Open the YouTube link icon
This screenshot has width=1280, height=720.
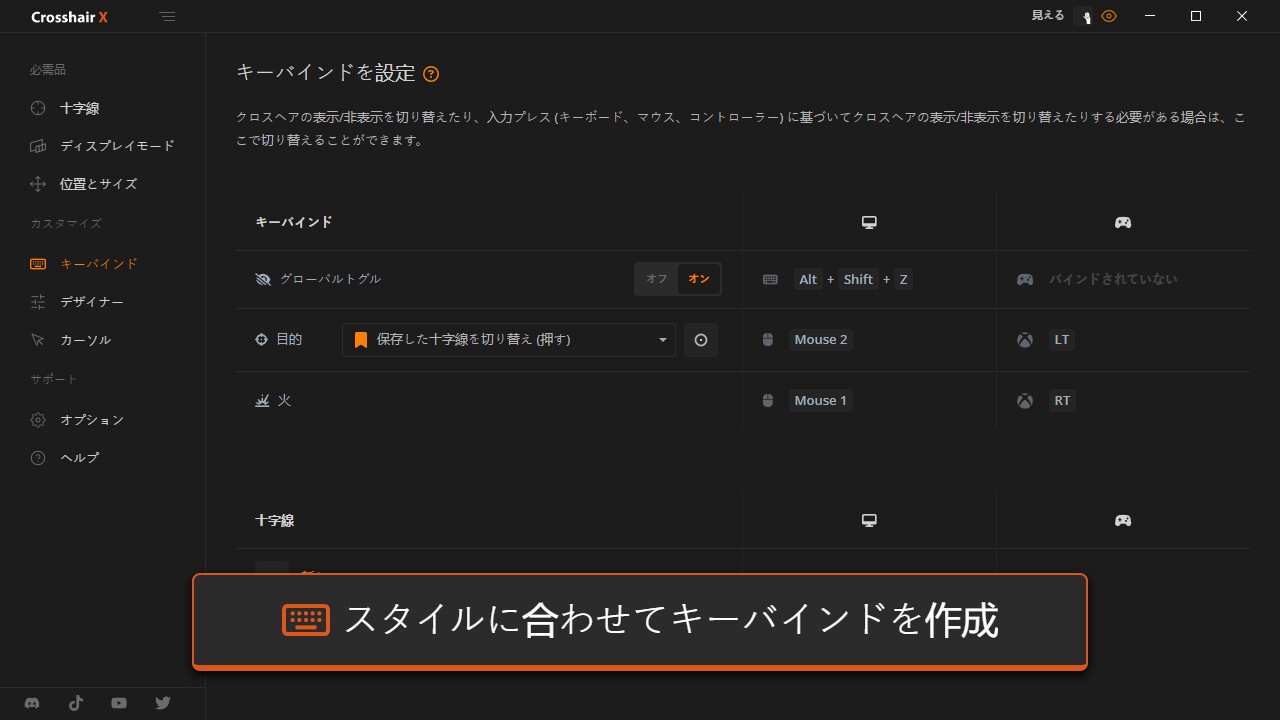click(119, 703)
